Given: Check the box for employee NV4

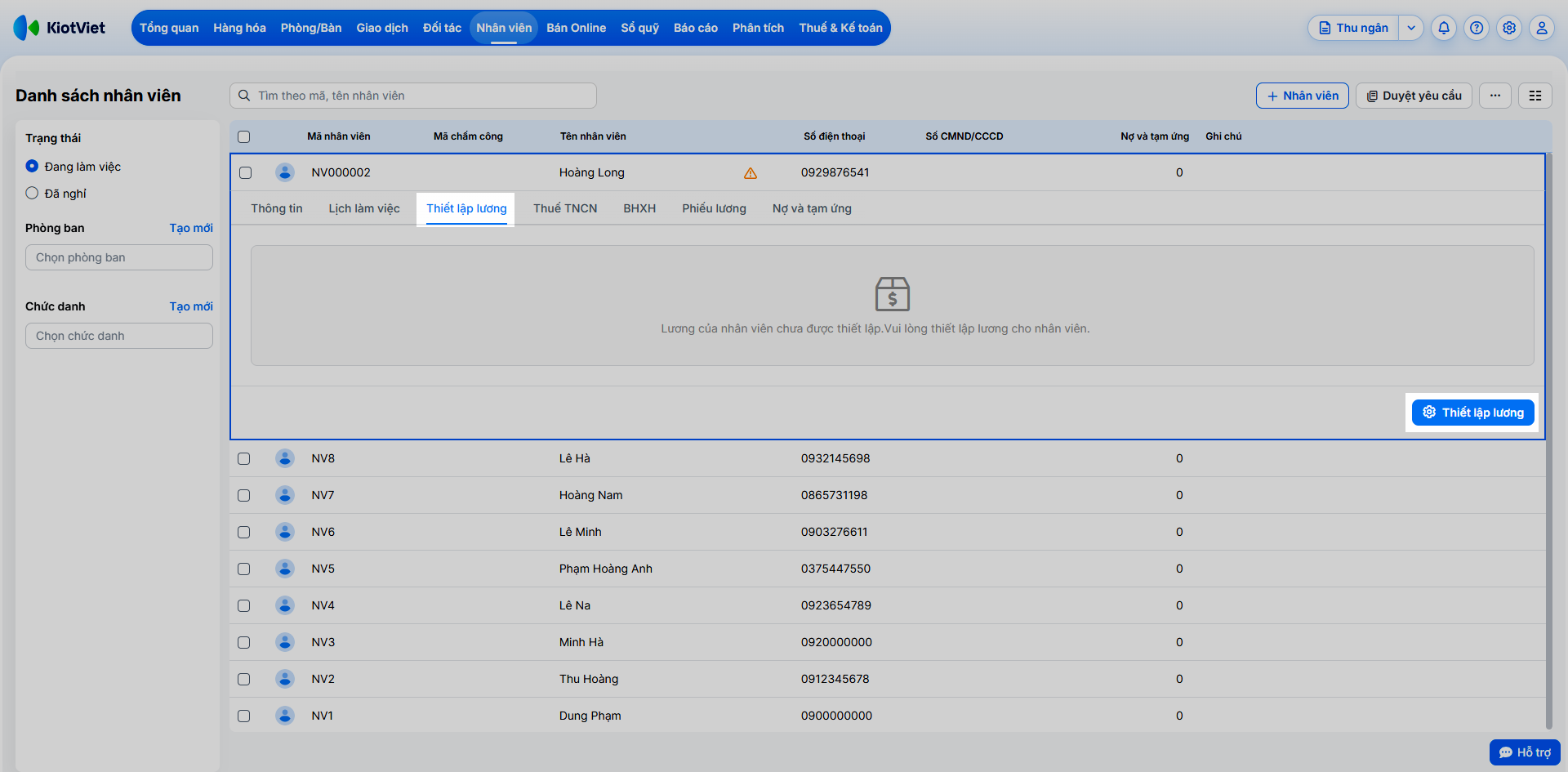Looking at the screenshot, I should click(244, 605).
